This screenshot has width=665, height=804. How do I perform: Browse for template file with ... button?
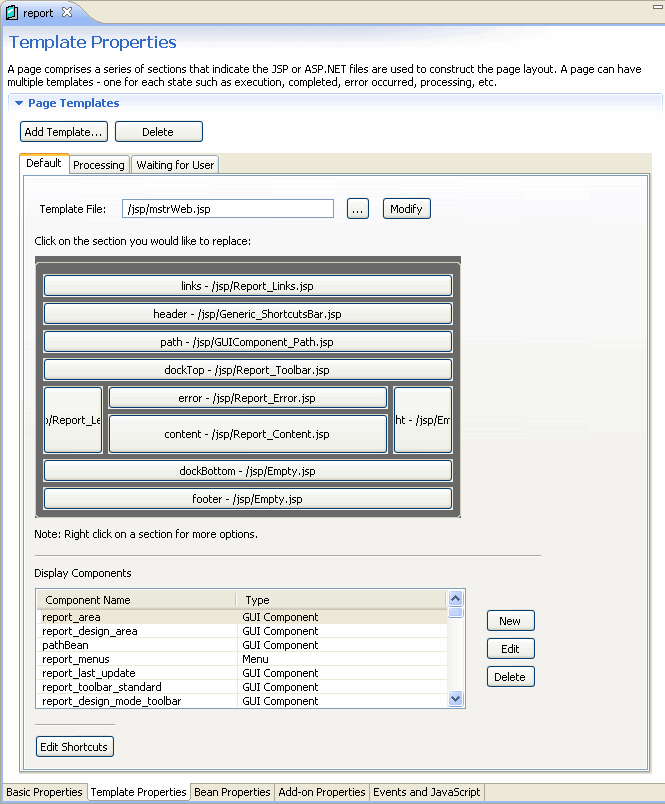click(x=357, y=209)
